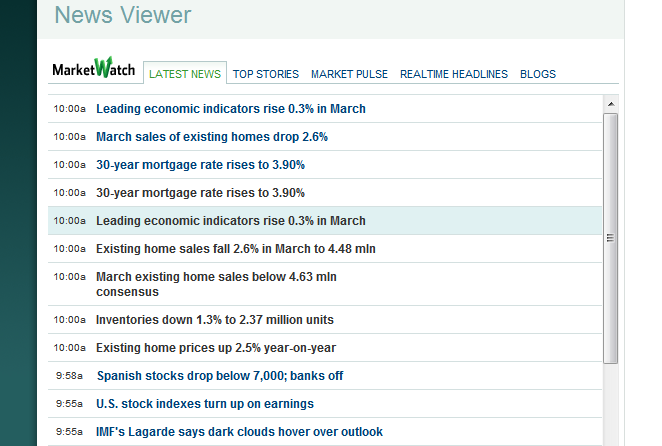
Task: Click the 'News Viewer' heading
Action: [x=123, y=15]
